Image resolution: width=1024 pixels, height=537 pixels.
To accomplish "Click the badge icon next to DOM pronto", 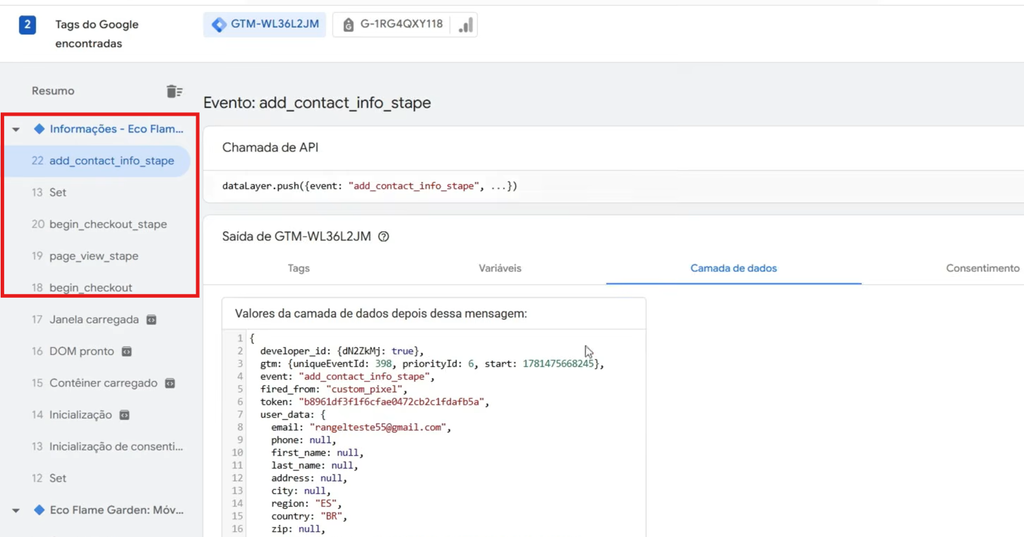I will 127,351.
